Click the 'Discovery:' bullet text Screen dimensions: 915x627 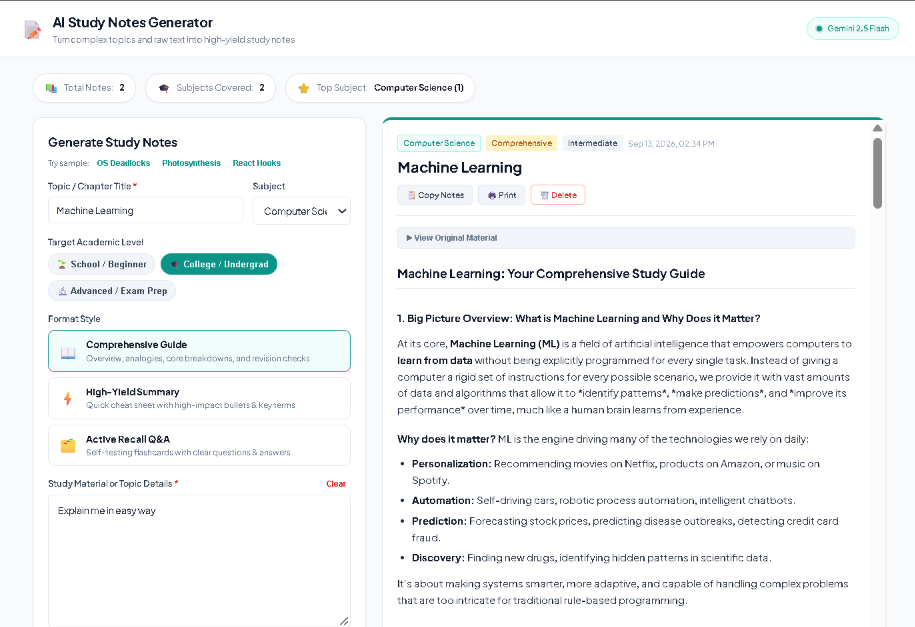point(438,558)
